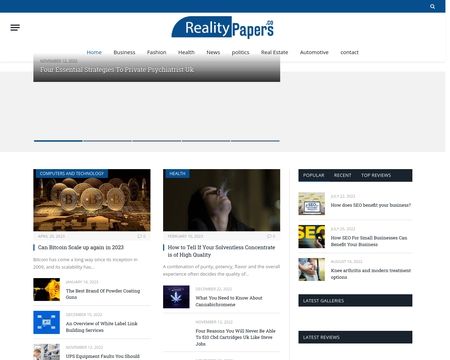
Task: Open What You Need to Know About Cannabichromene
Action: (x=229, y=301)
